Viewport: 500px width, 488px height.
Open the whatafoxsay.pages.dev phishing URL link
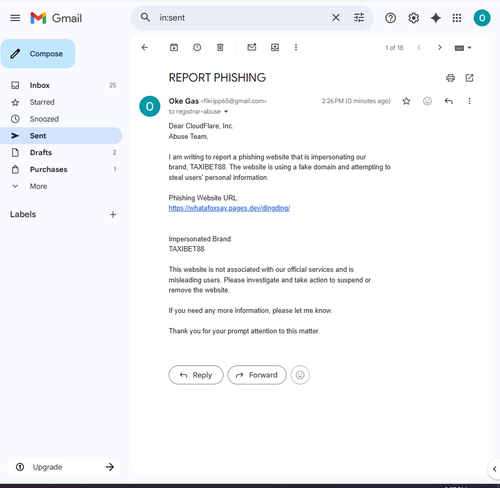pos(229,208)
